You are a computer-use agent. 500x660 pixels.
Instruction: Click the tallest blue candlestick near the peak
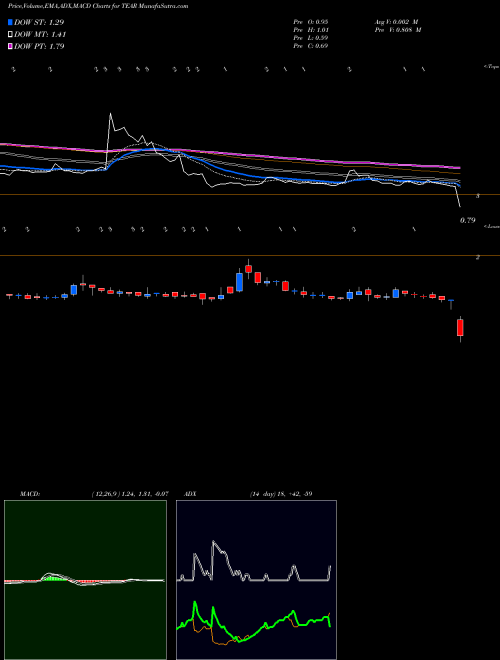point(239,282)
